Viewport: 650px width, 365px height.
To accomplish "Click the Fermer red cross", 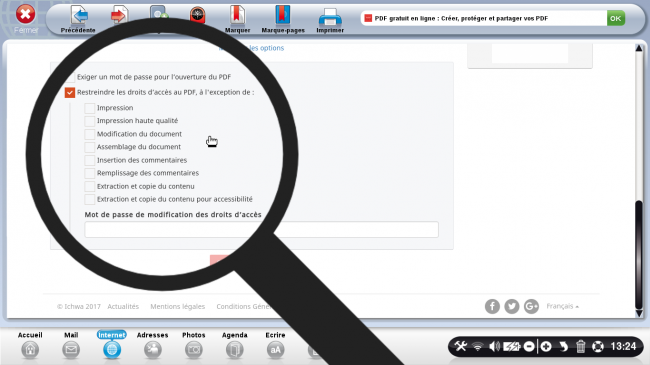I will (26, 15).
